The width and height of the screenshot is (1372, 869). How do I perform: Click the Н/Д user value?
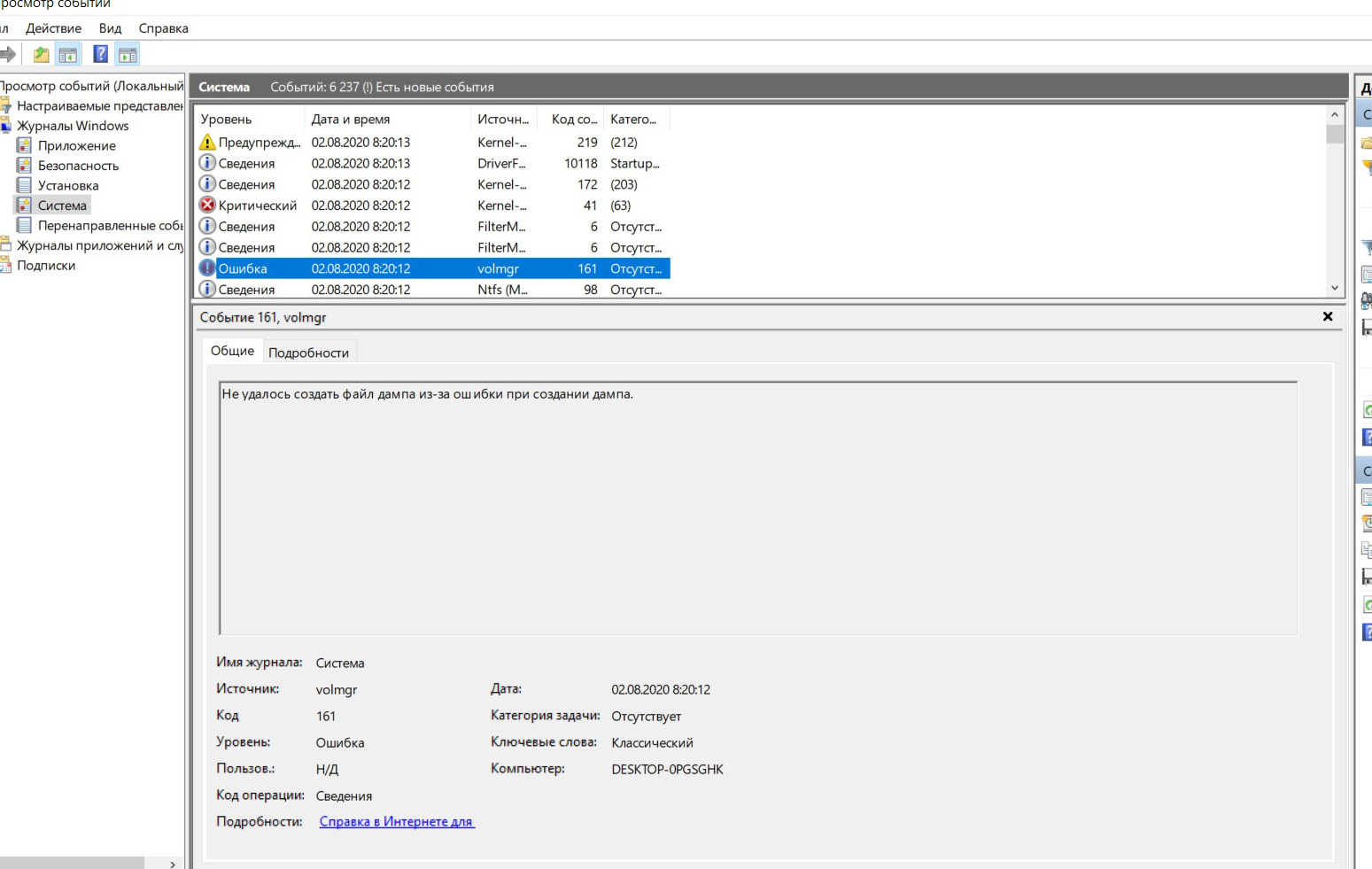pyautogui.click(x=327, y=769)
